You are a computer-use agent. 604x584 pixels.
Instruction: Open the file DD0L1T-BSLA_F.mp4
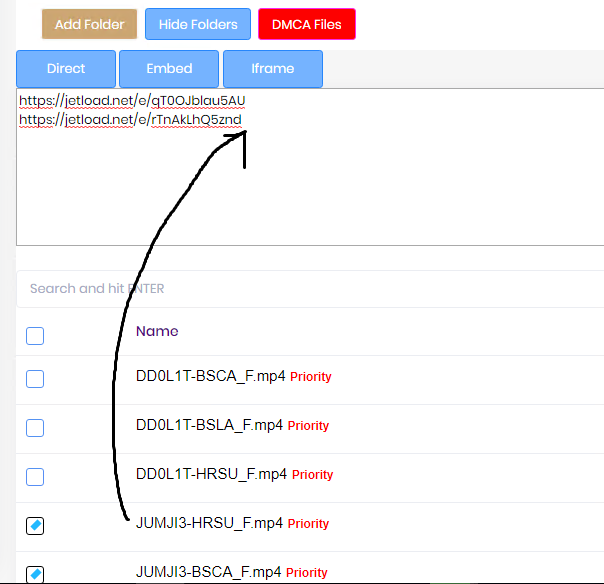209,426
